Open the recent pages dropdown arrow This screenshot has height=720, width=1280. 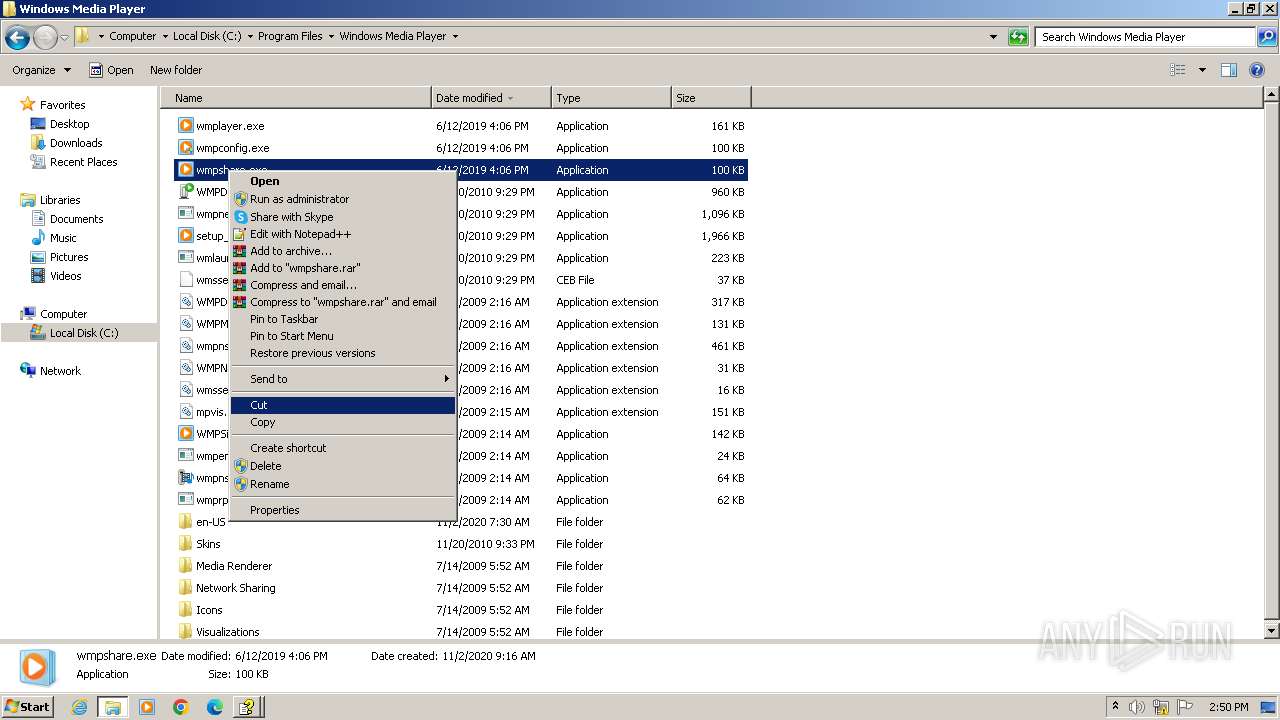tap(65, 37)
